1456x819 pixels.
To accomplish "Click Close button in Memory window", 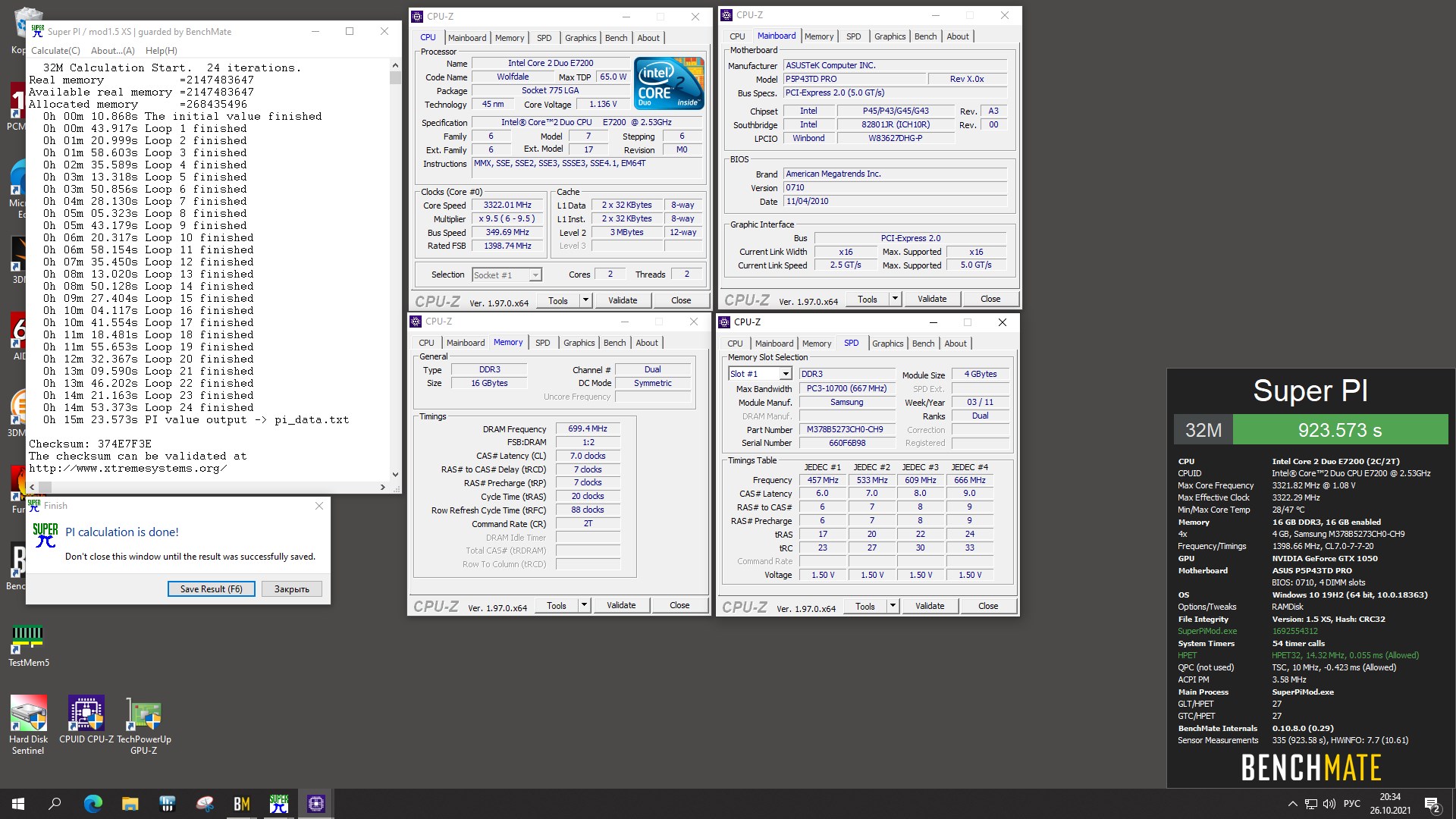I will 679,605.
